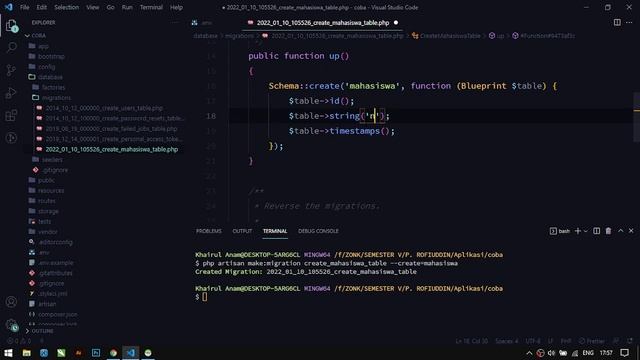Open Chrome from the taskbar

[113, 353]
